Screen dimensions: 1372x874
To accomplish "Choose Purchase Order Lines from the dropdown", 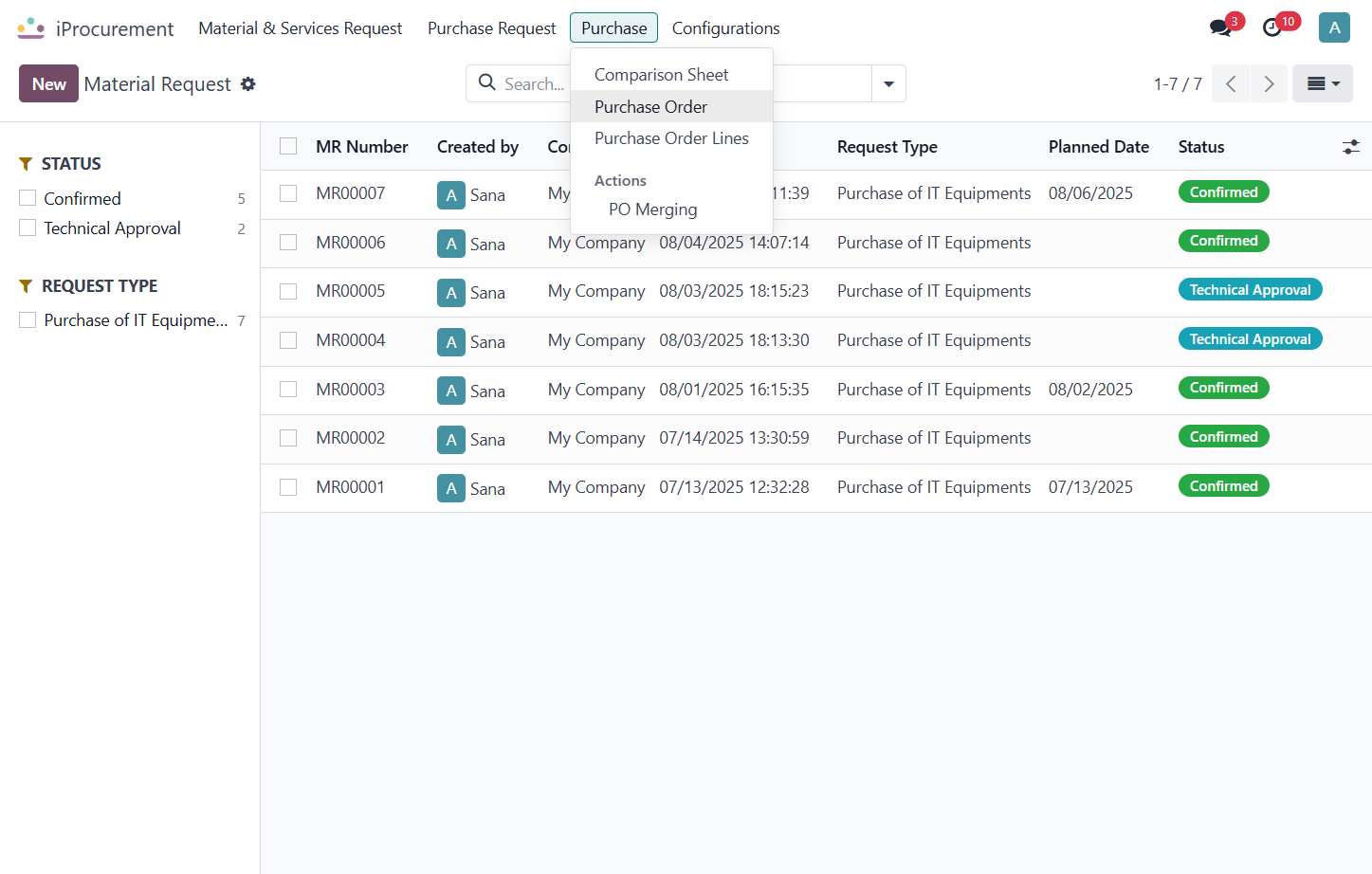I will 671,138.
